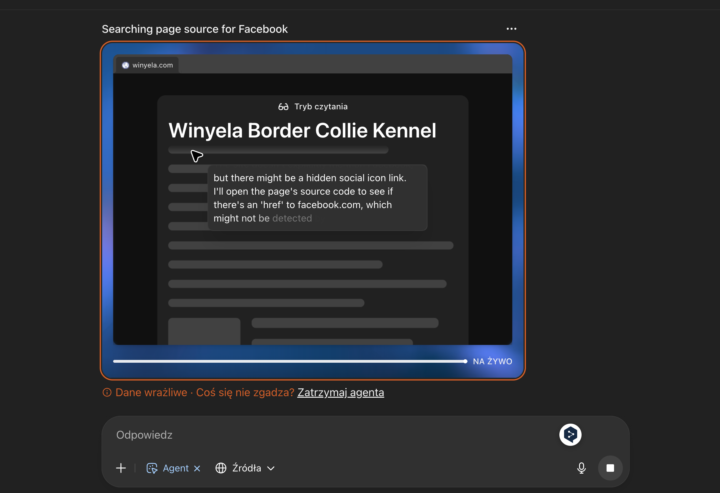Click the plus attach icon

click(x=121, y=468)
